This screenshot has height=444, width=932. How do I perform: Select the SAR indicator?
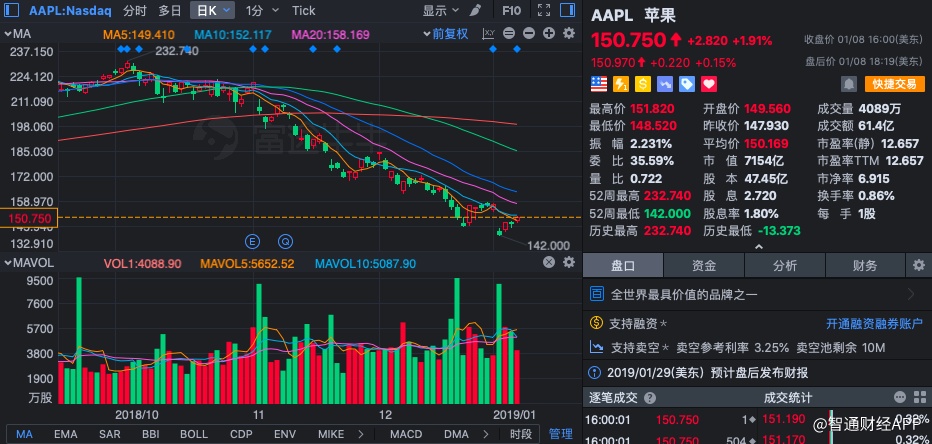pyautogui.click(x=110, y=434)
